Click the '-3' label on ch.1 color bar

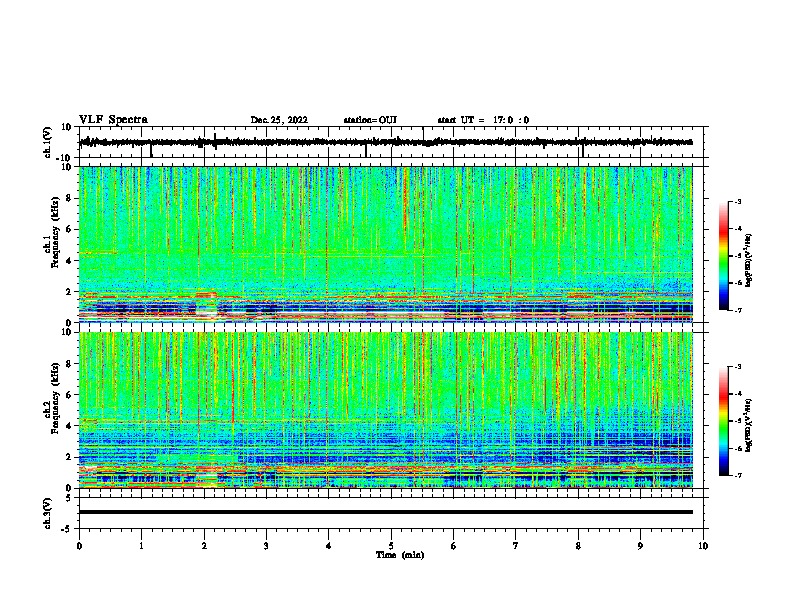tap(737, 201)
